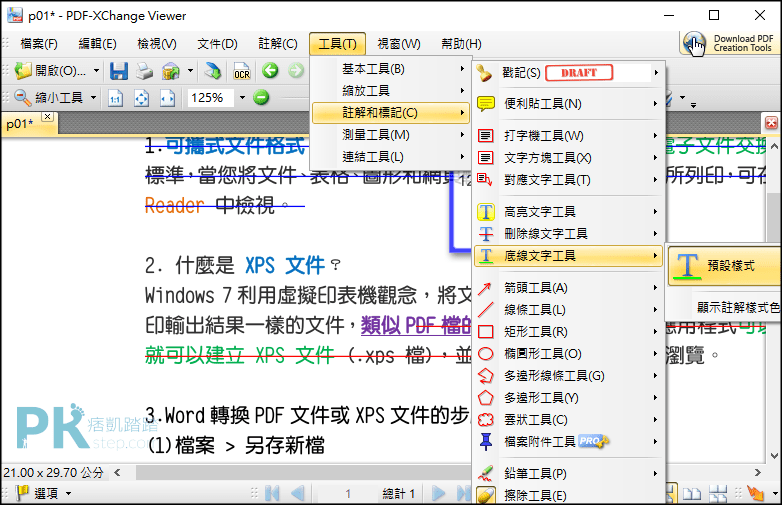
Task: Go to previous page arrow icon
Action: coord(297,494)
